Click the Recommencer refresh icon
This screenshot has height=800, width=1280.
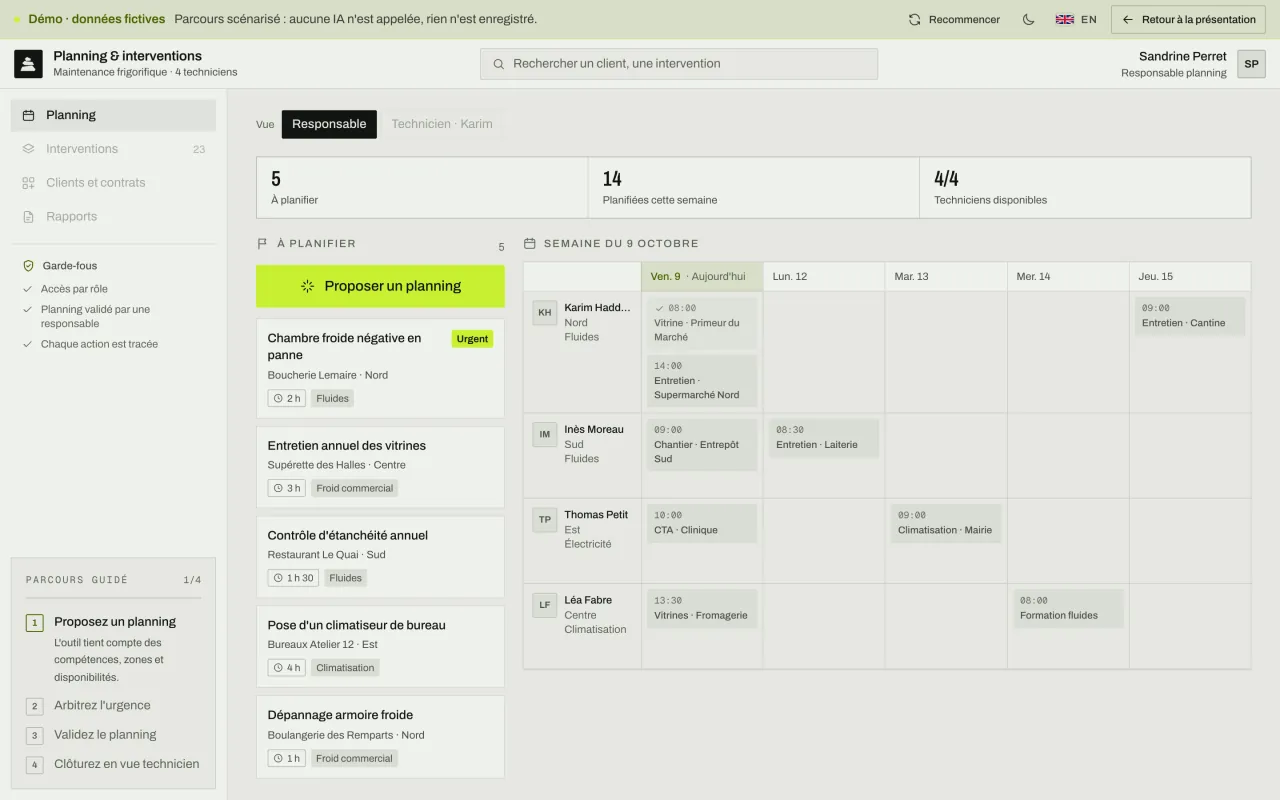point(914,19)
